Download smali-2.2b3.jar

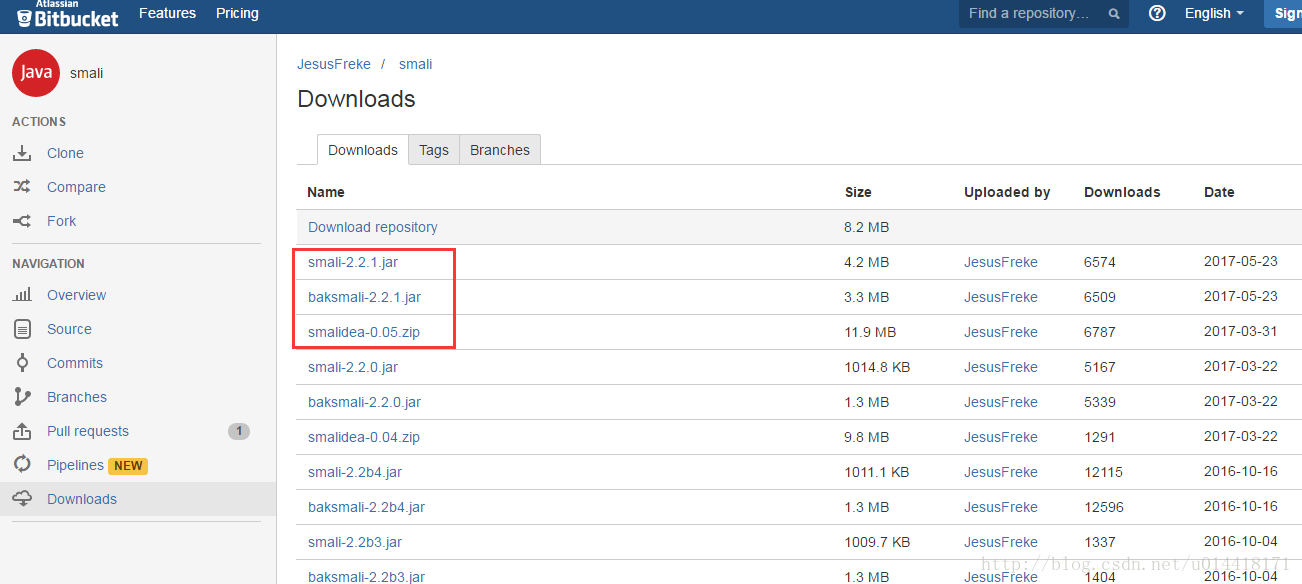(x=355, y=542)
